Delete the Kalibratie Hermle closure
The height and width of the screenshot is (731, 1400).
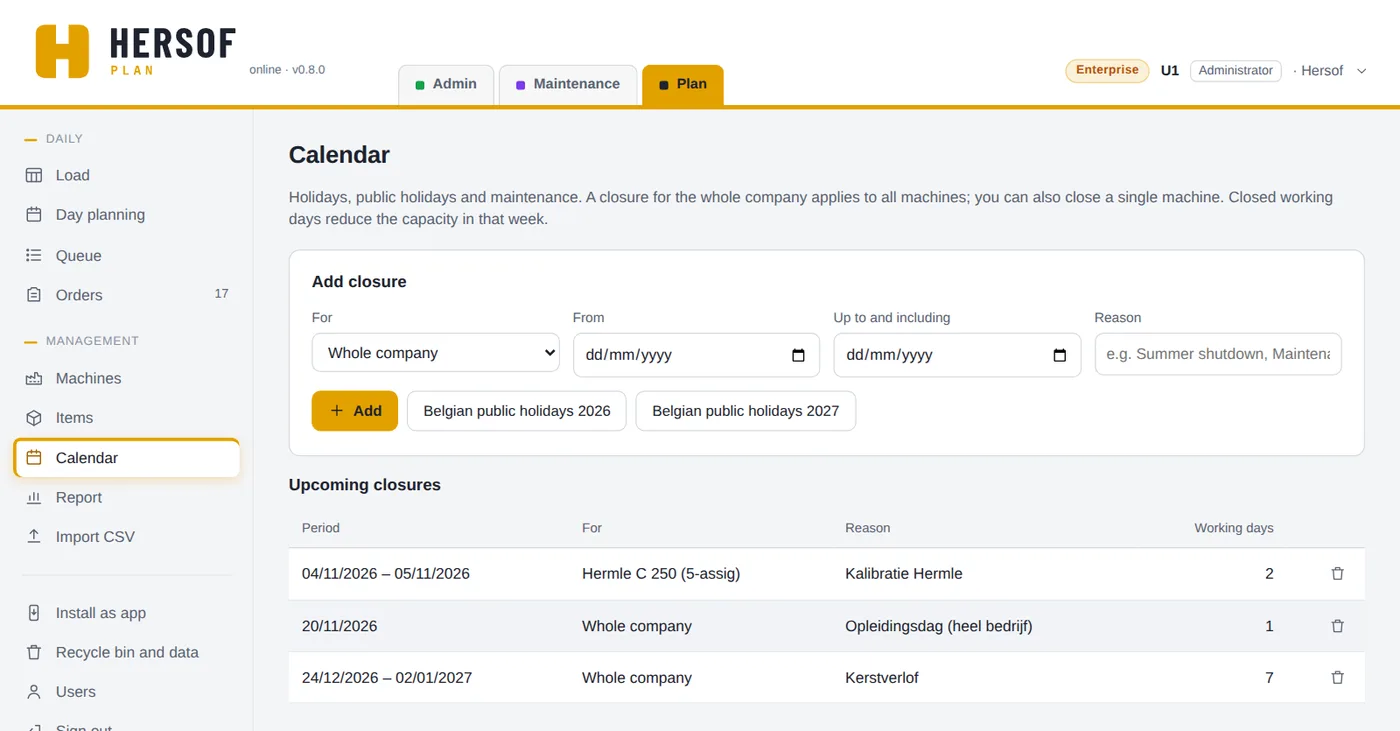coord(1338,574)
